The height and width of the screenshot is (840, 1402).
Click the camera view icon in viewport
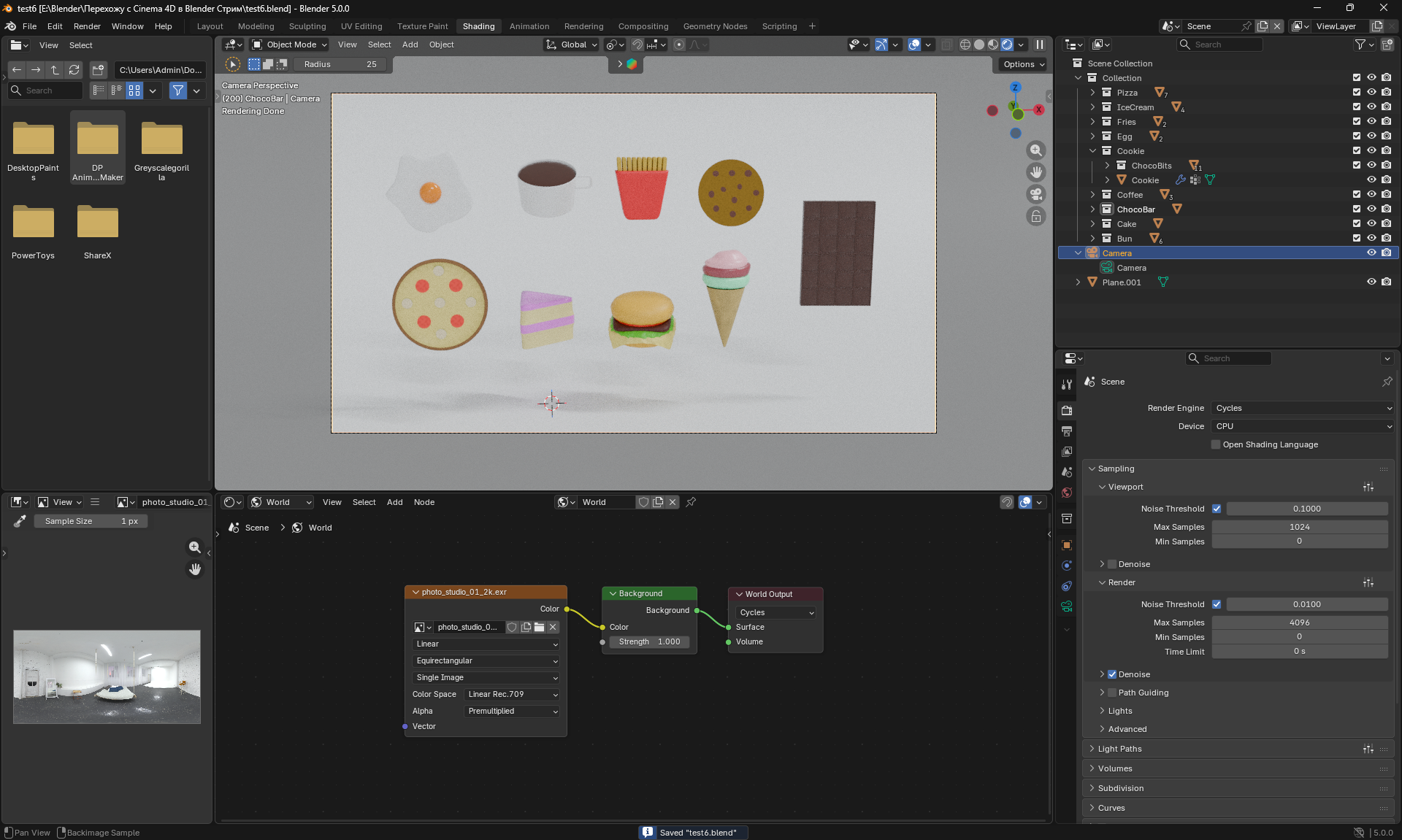1035,194
